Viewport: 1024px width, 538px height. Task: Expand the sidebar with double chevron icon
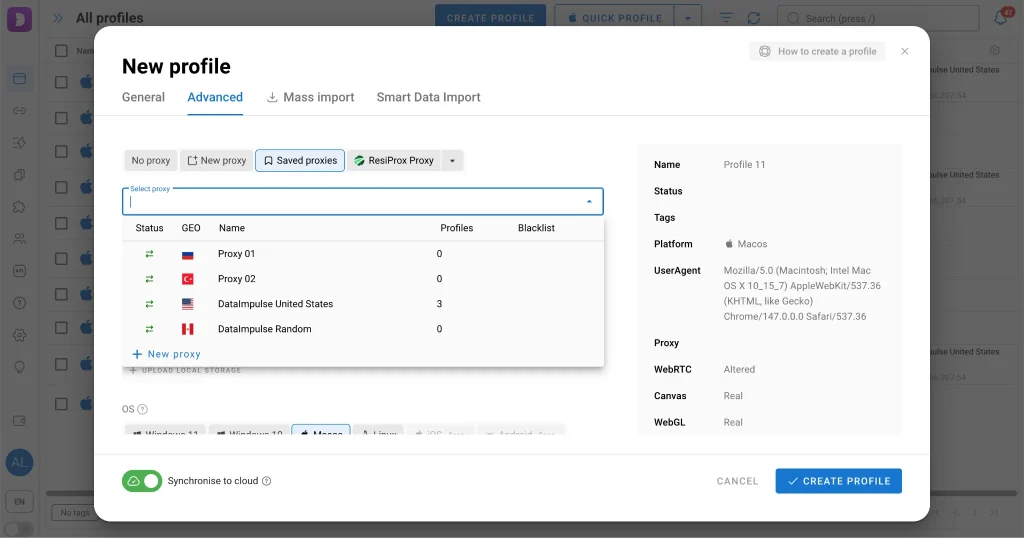coord(57,18)
